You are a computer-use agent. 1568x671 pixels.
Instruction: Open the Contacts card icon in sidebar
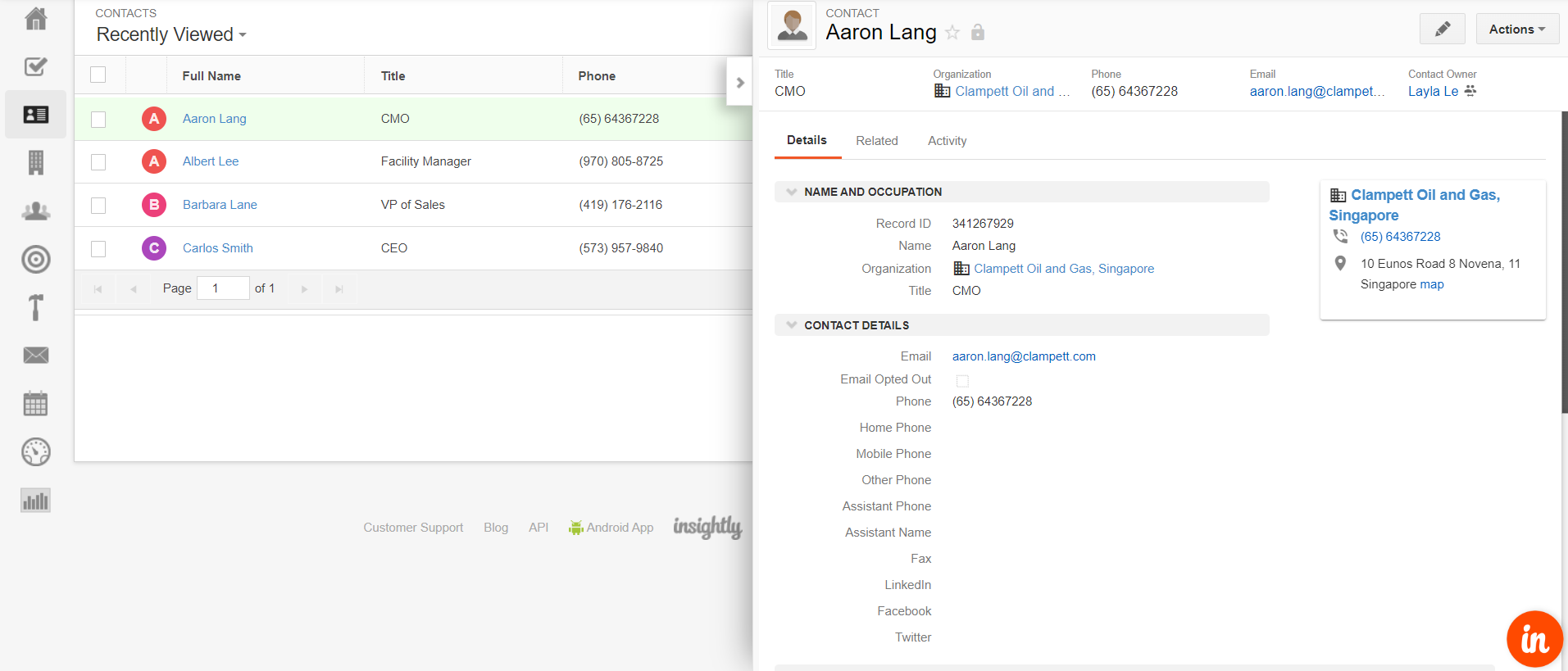coord(35,115)
